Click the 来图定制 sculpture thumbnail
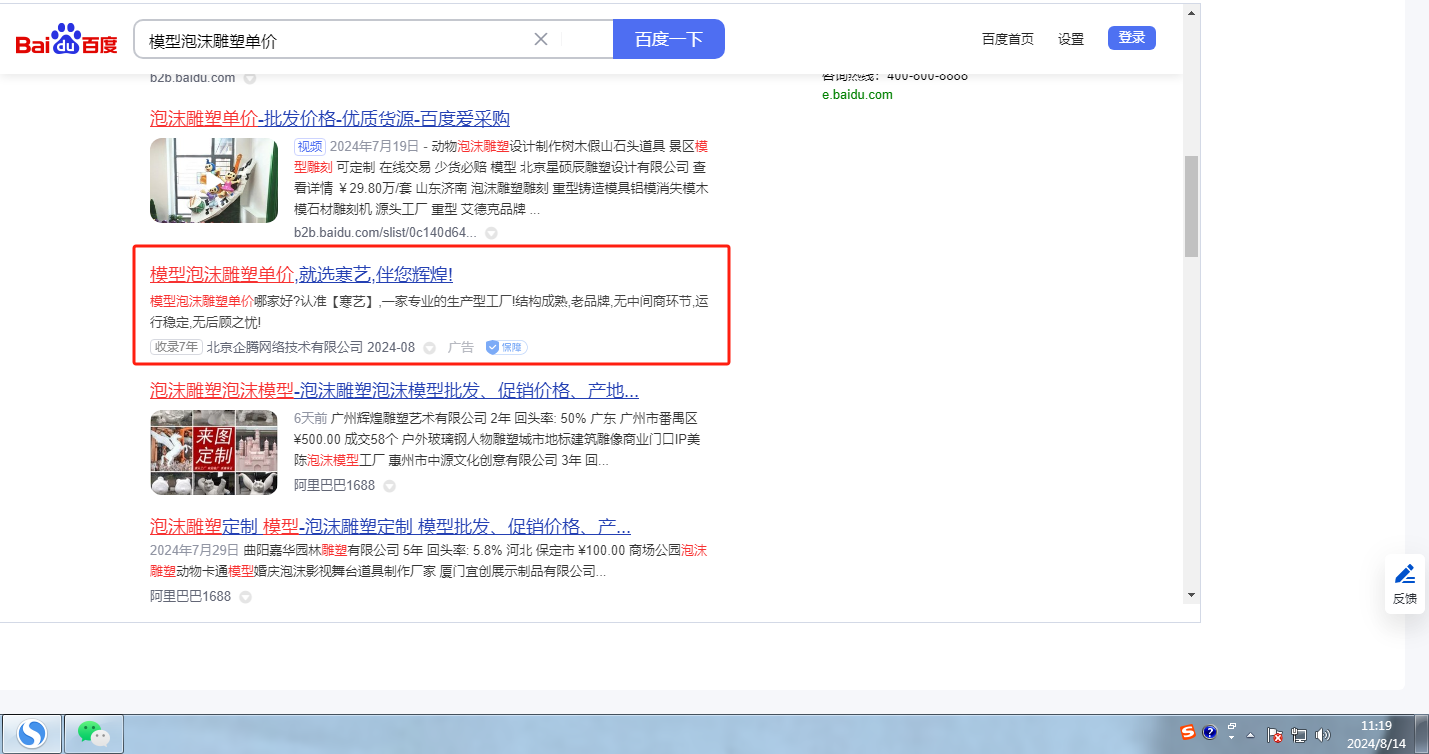1429x754 pixels. point(214,452)
